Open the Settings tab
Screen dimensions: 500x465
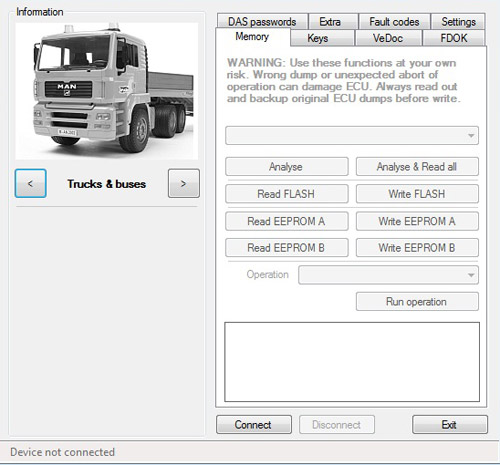point(458,22)
